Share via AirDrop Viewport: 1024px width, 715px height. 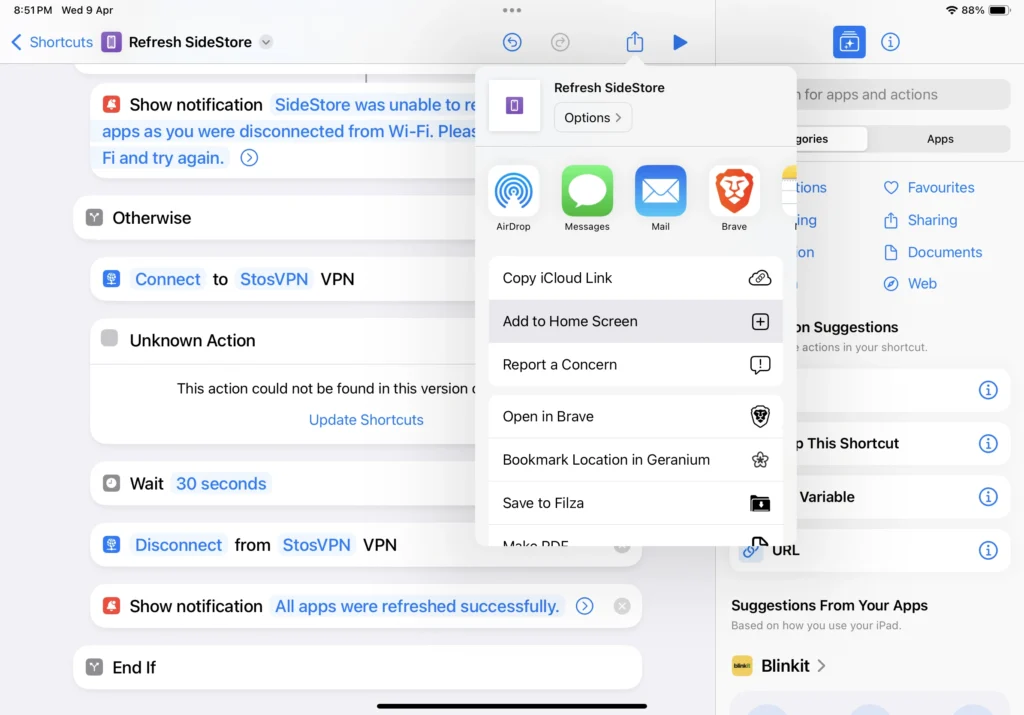tap(513, 199)
